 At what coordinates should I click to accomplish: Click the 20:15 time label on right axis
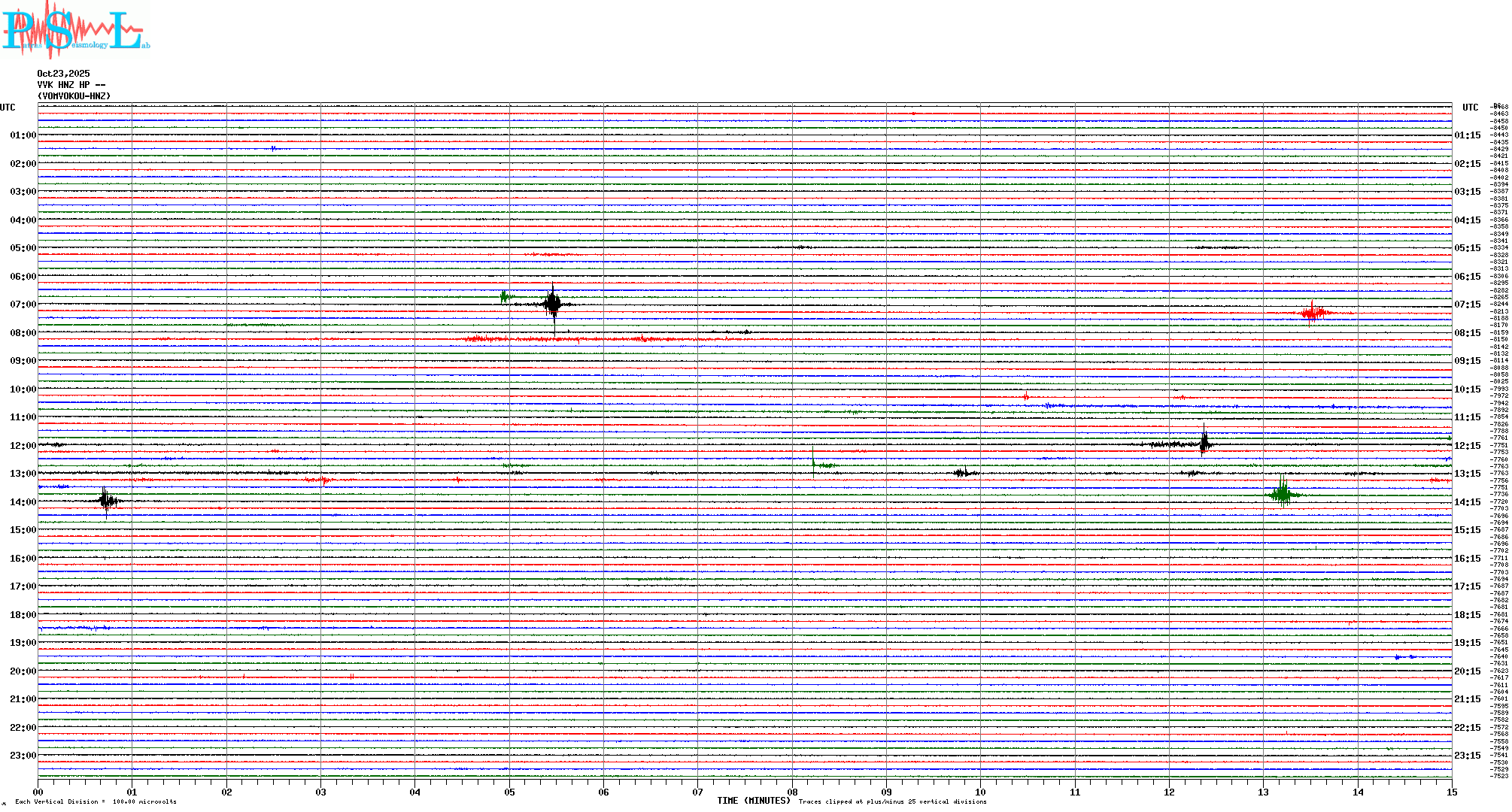coord(1467,671)
